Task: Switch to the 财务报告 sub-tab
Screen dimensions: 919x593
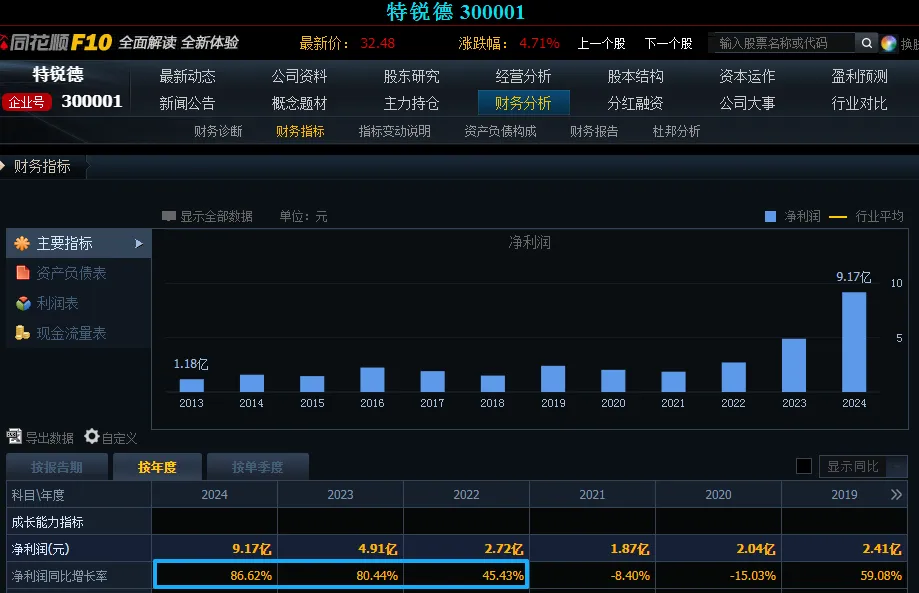Action: [594, 131]
